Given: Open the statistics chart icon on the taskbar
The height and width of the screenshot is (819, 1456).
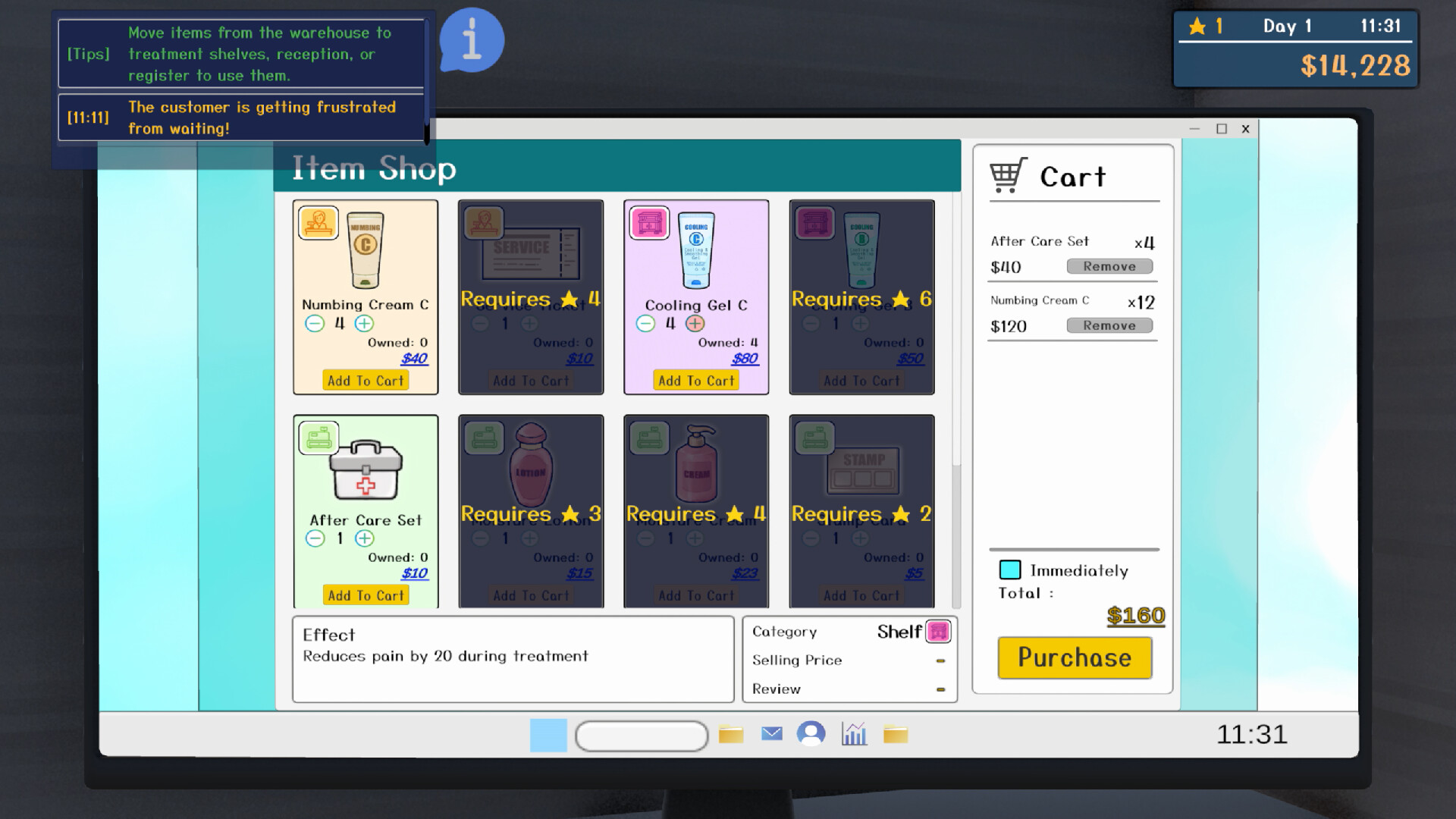Looking at the screenshot, I should [x=853, y=734].
